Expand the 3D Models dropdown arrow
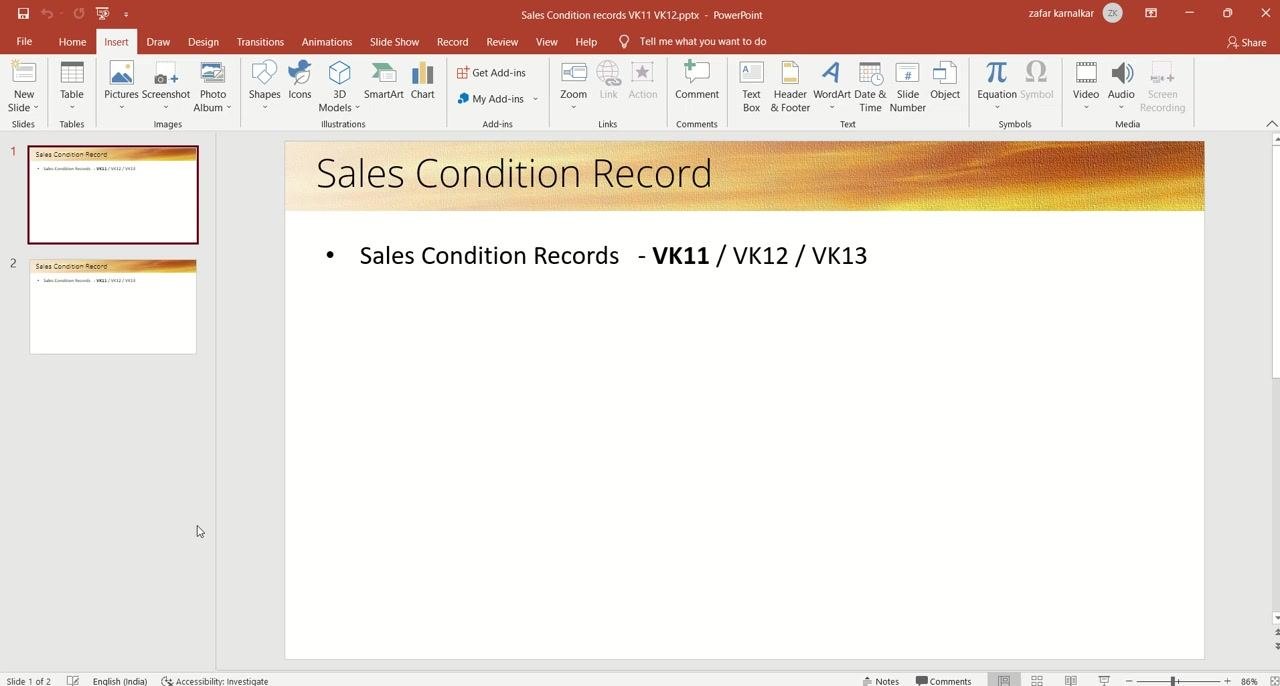This screenshot has height=686, width=1280. pos(357,108)
